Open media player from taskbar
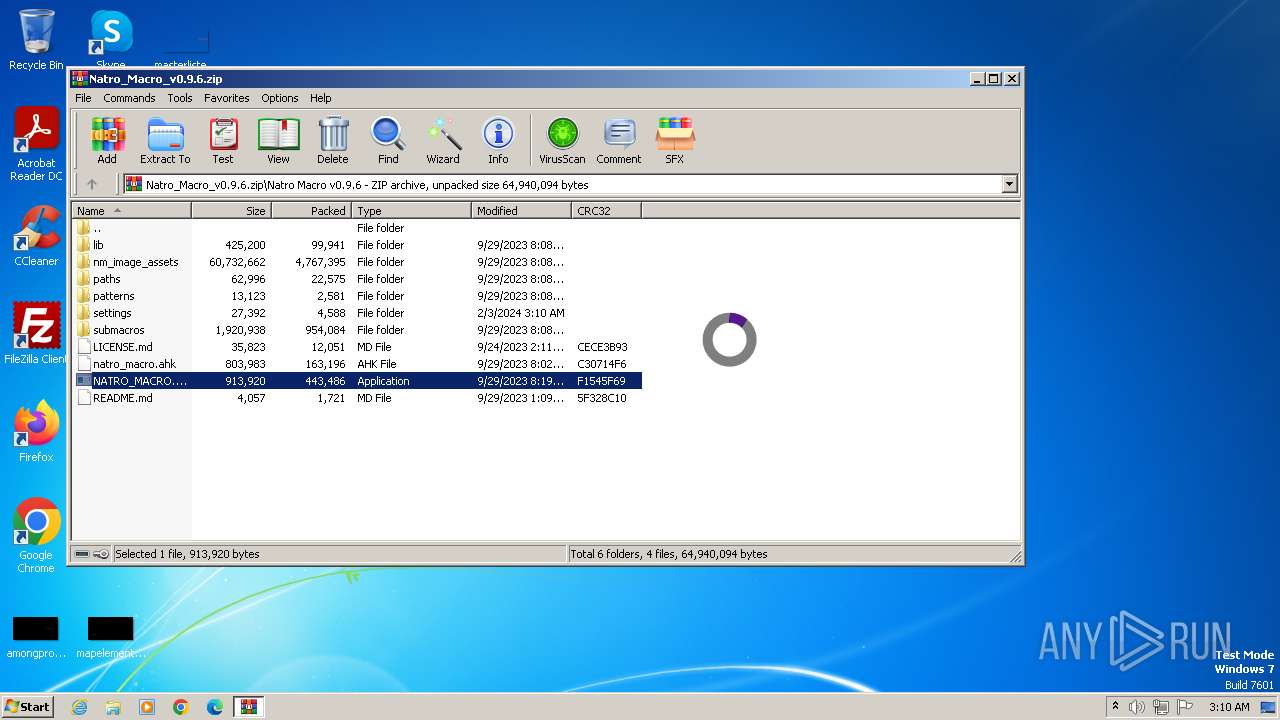 (x=147, y=707)
